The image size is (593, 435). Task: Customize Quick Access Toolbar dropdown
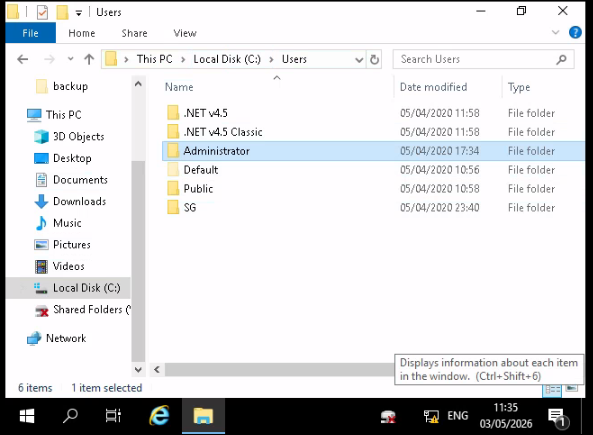[78, 13]
